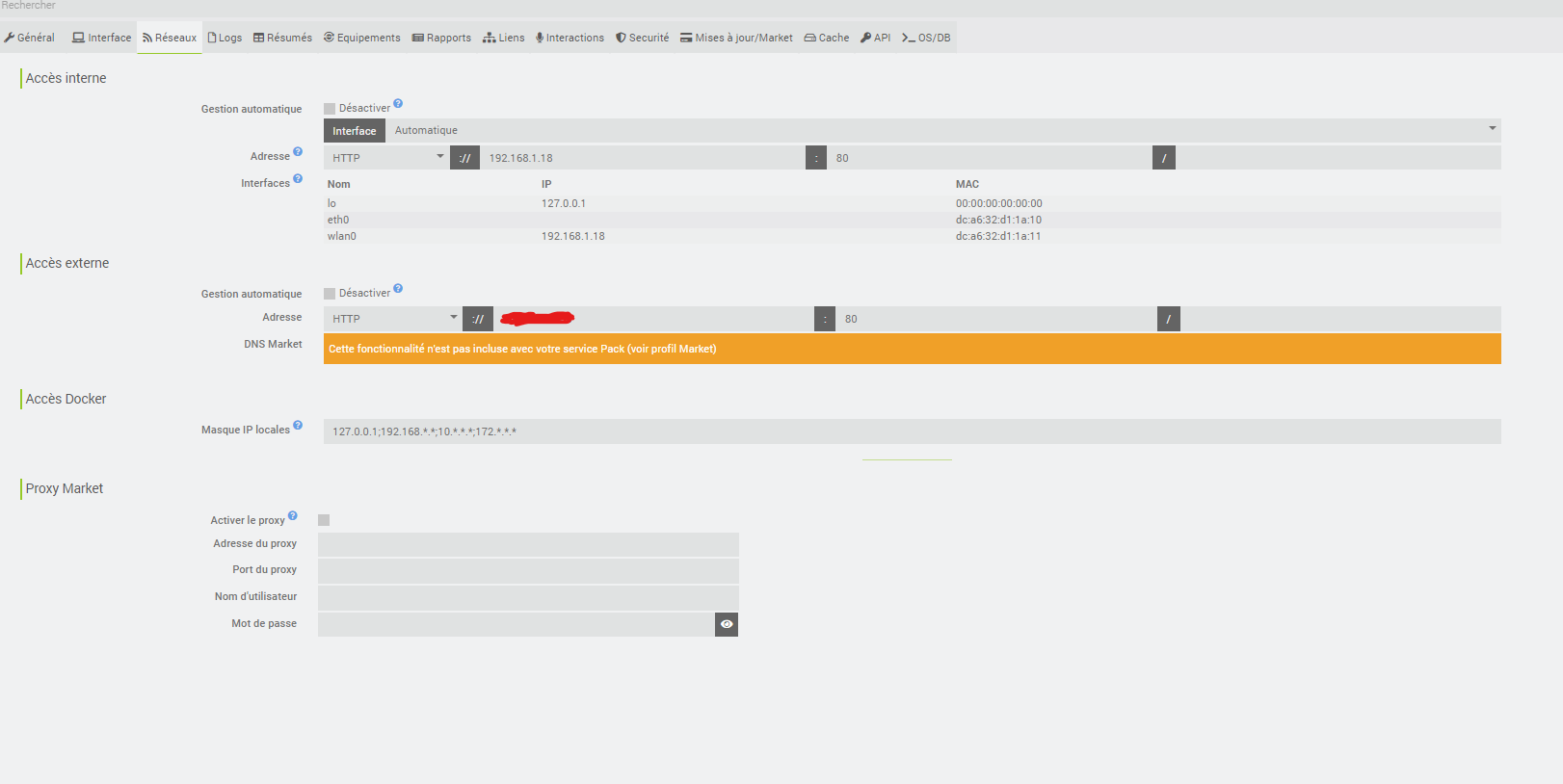Screen dimensions: 1563x784
Task: Click the external address field
Action: click(653, 319)
